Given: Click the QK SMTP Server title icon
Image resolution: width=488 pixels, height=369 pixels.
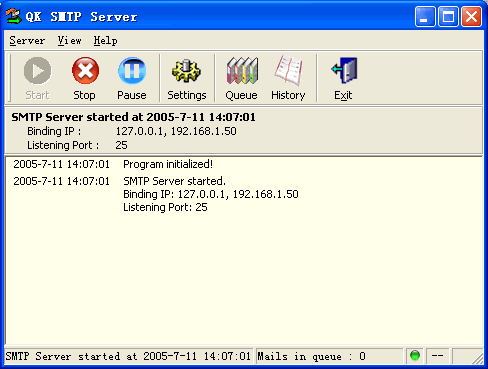Looking at the screenshot, I should click(x=14, y=16).
